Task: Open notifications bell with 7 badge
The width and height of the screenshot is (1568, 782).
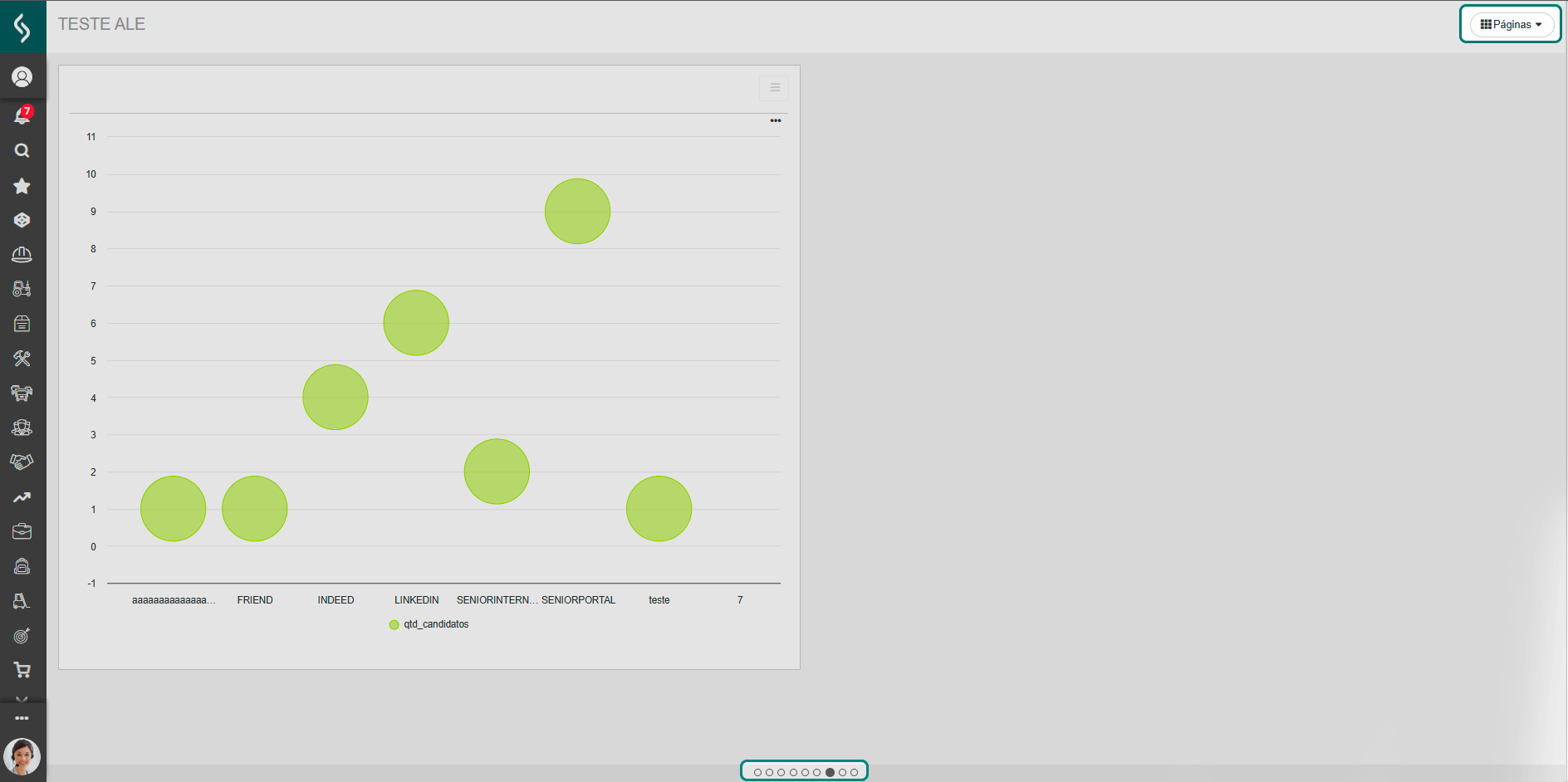Action: click(x=22, y=115)
